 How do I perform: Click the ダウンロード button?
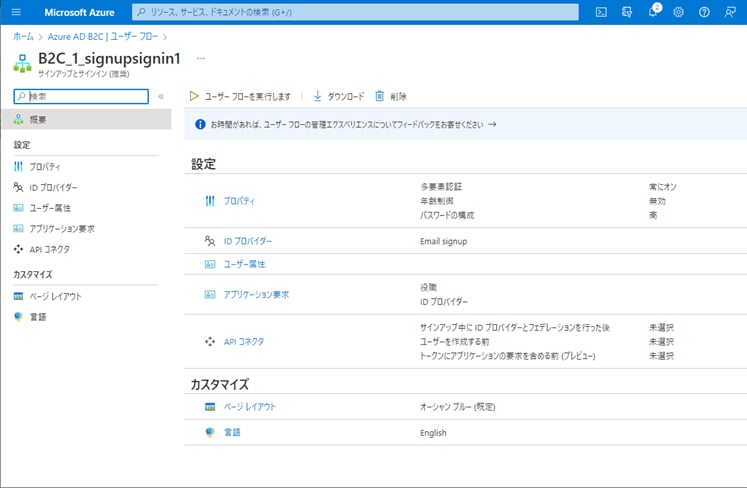pos(339,96)
